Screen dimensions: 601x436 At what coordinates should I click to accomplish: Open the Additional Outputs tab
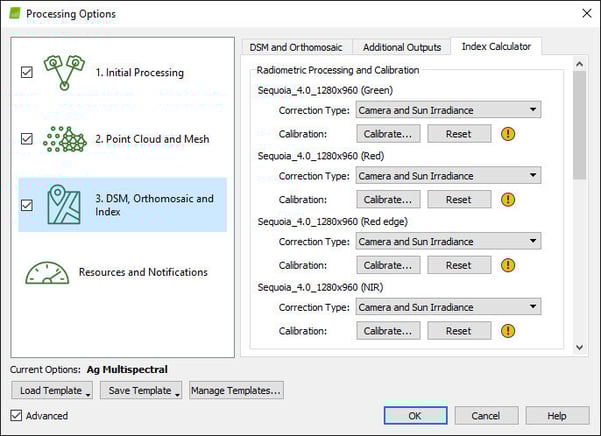tap(401, 47)
